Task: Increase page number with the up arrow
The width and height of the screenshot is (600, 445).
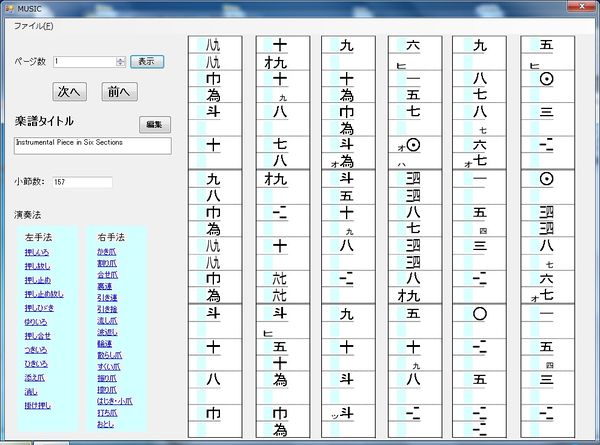Action: click(120, 58)
